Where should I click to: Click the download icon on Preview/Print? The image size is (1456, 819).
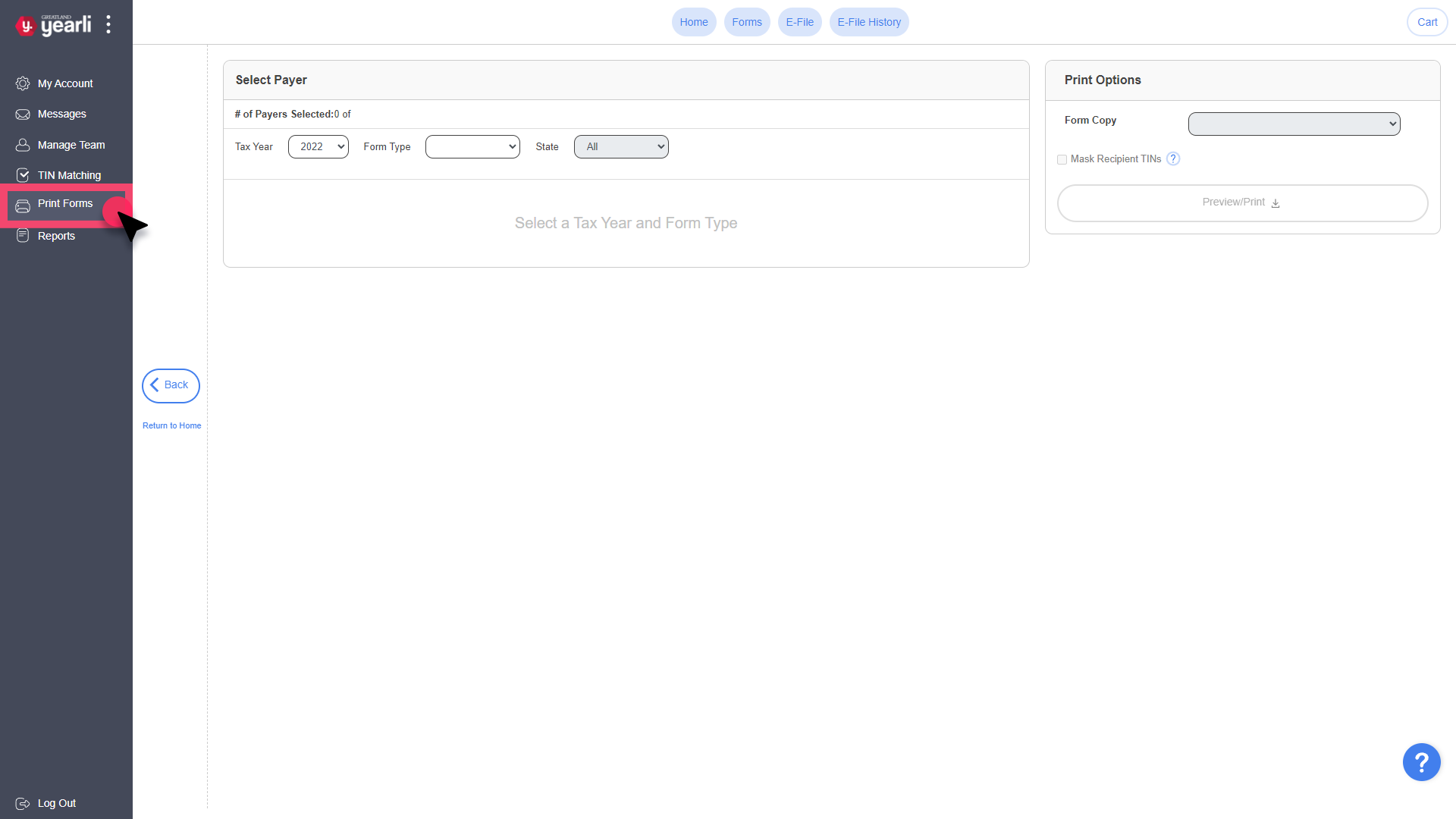1276,203
